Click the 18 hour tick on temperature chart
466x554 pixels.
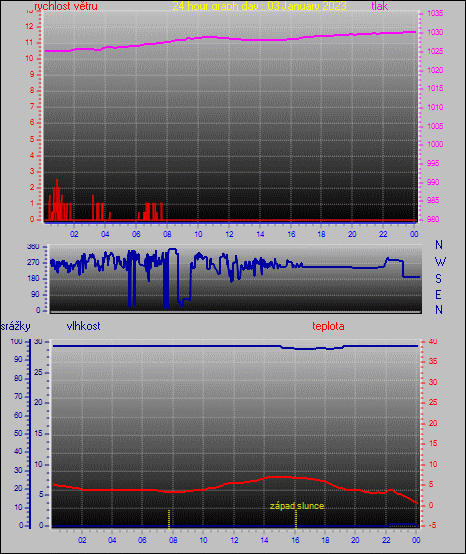325,540
